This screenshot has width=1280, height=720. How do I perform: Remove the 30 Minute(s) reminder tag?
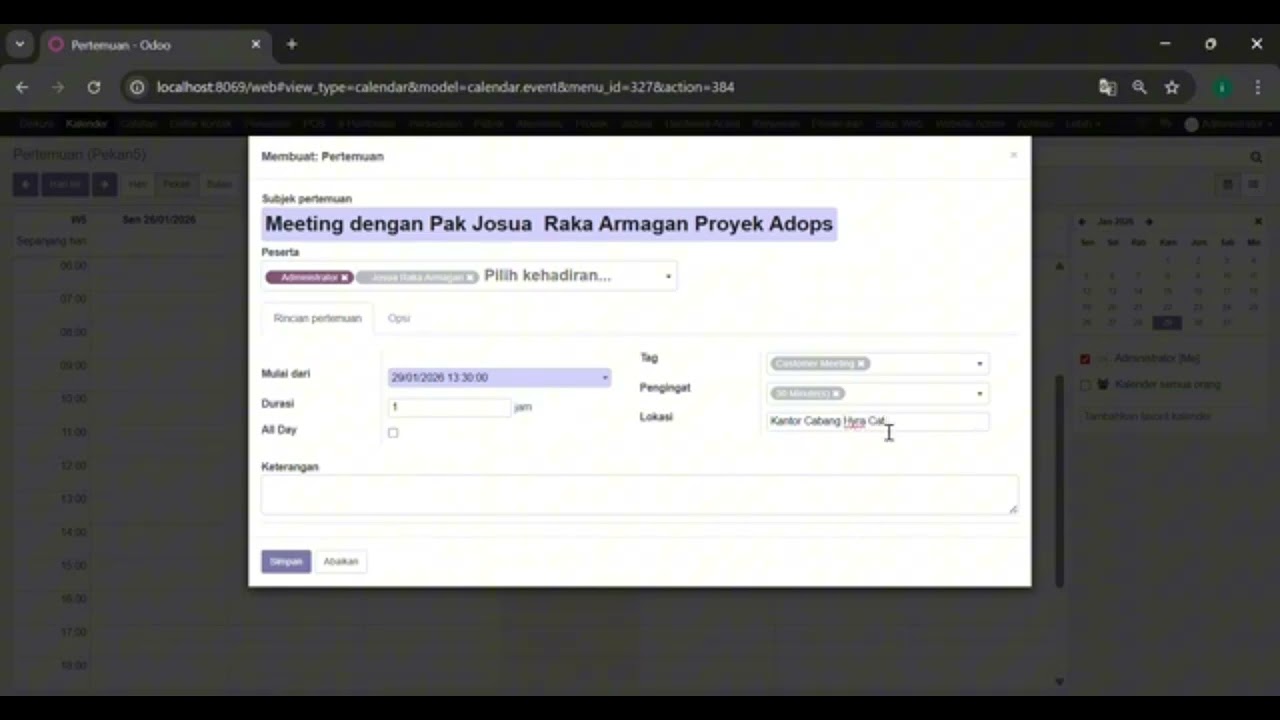pos(837,394)
